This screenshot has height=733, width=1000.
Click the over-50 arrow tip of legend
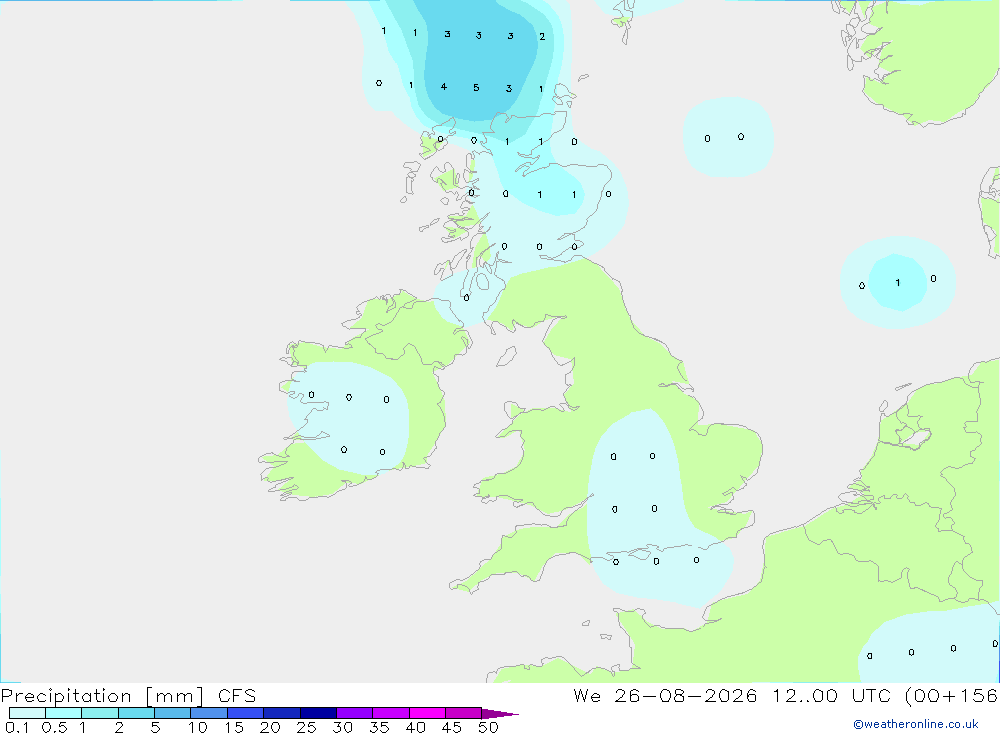click(500, 713)
